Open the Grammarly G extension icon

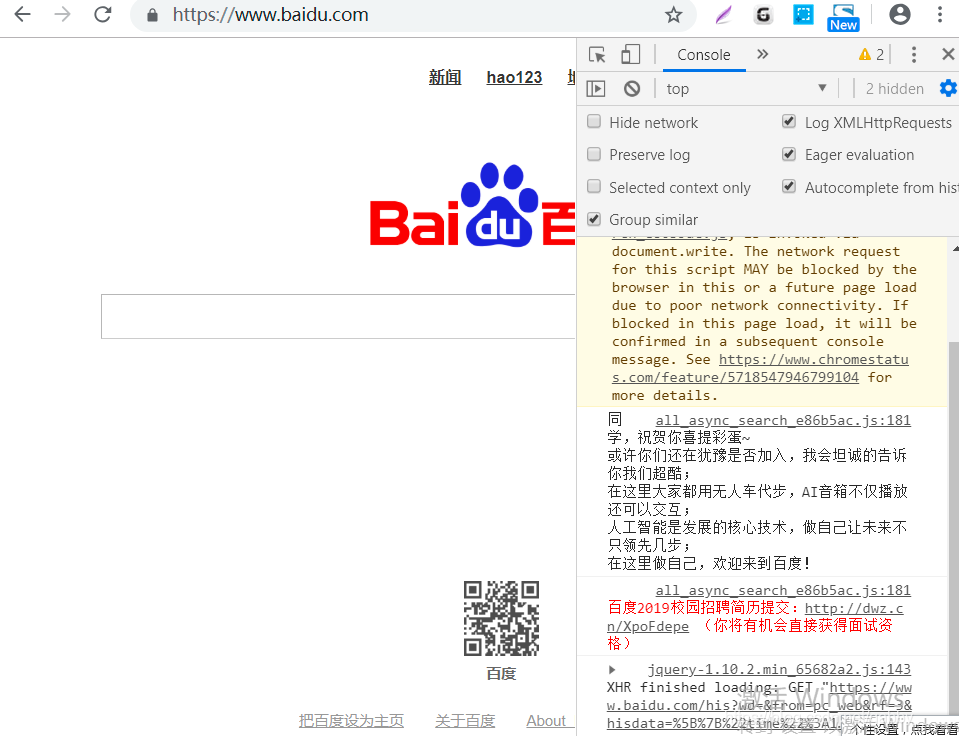tap(763, 15)
